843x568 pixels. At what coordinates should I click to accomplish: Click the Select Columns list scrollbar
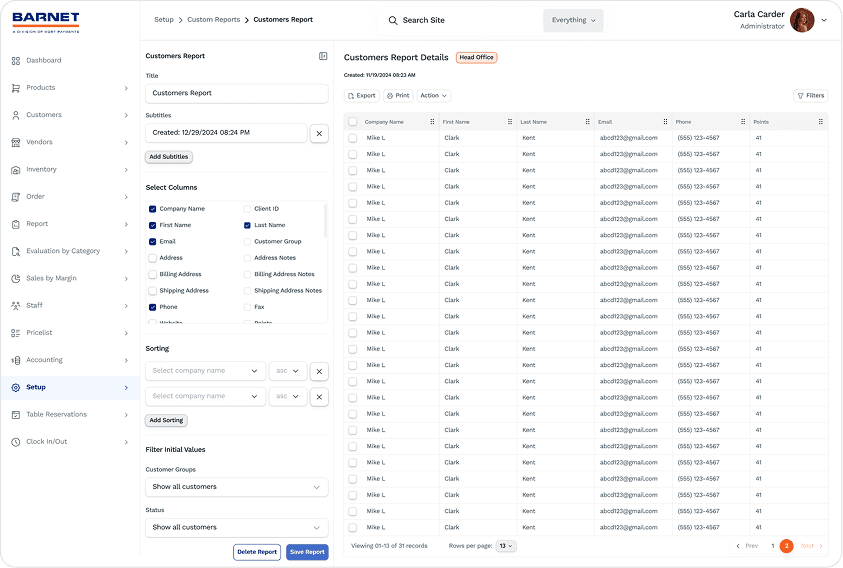pyautogui.click(x=325, y=221)
